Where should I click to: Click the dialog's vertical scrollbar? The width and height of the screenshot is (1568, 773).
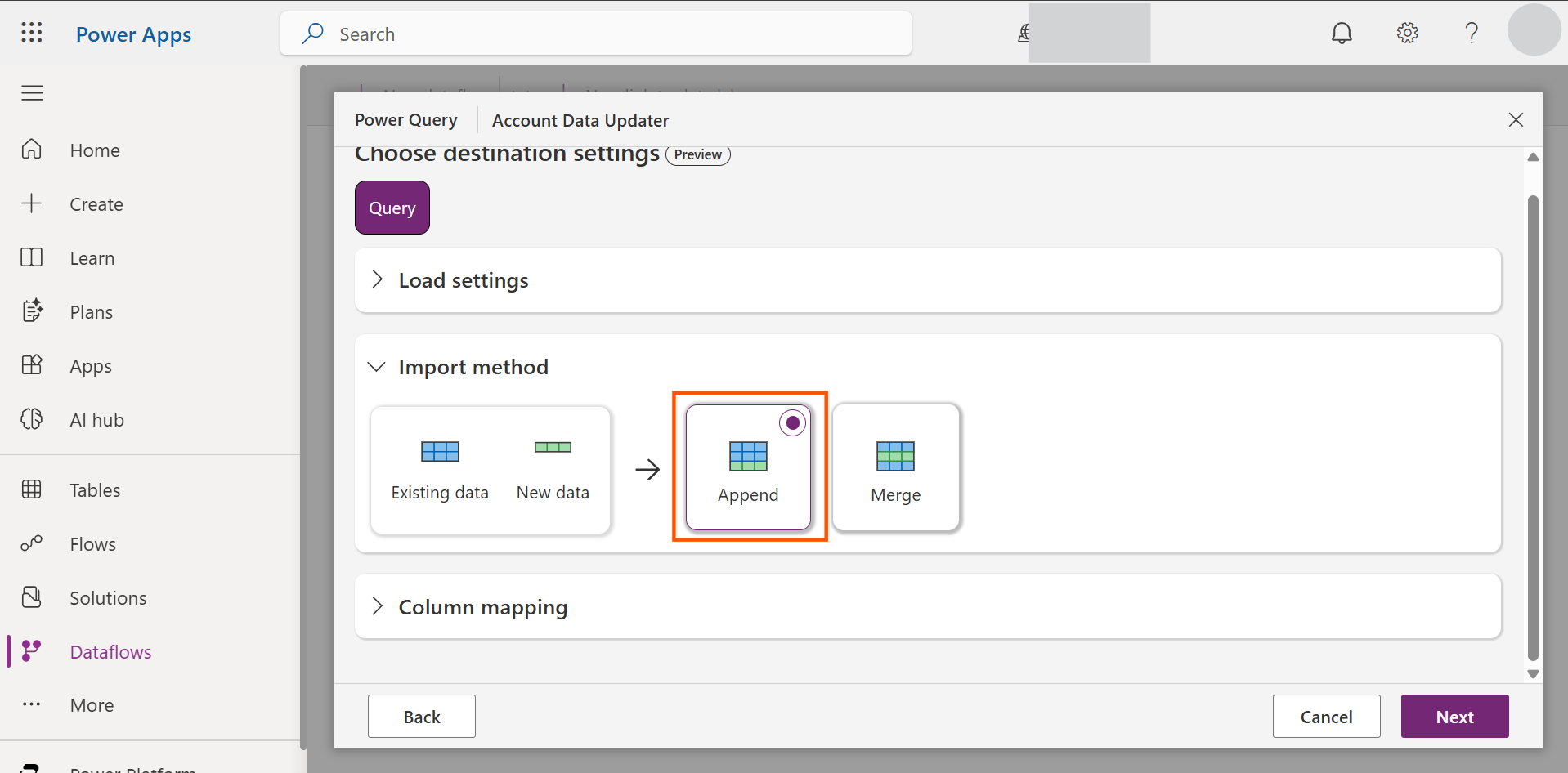1533,425
